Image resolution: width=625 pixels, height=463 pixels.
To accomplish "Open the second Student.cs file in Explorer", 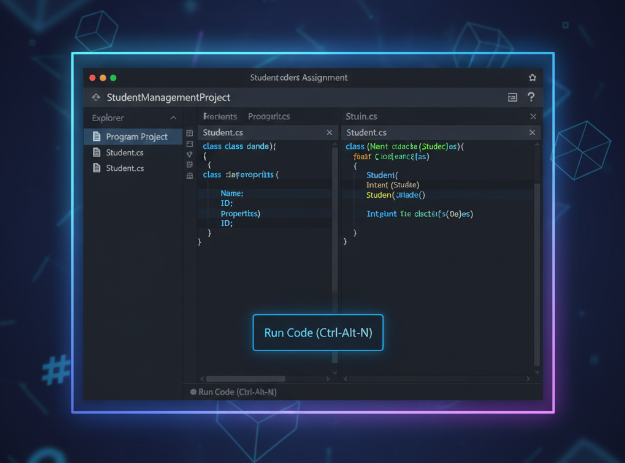I will coord(124,168).
